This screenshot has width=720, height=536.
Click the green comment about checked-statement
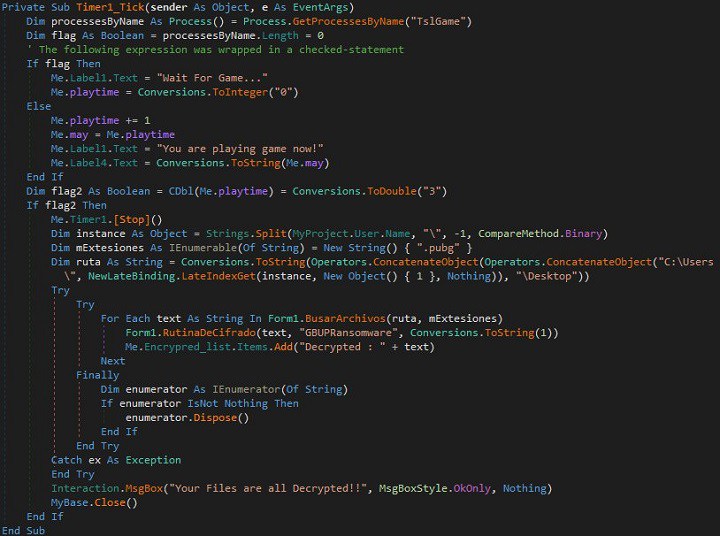click(x=215, y=50)
